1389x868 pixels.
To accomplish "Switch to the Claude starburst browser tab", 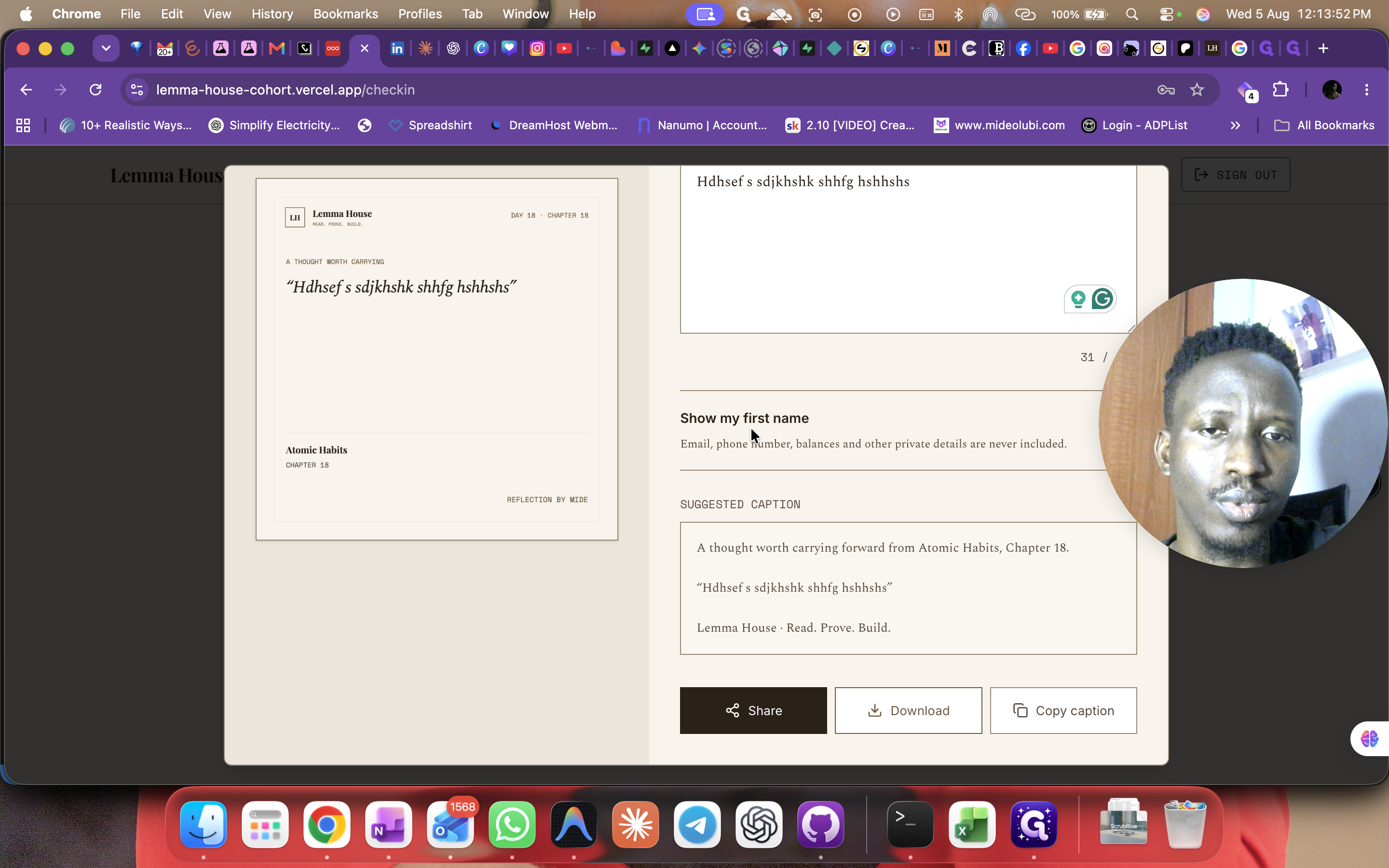I will (x=425, y=48).
